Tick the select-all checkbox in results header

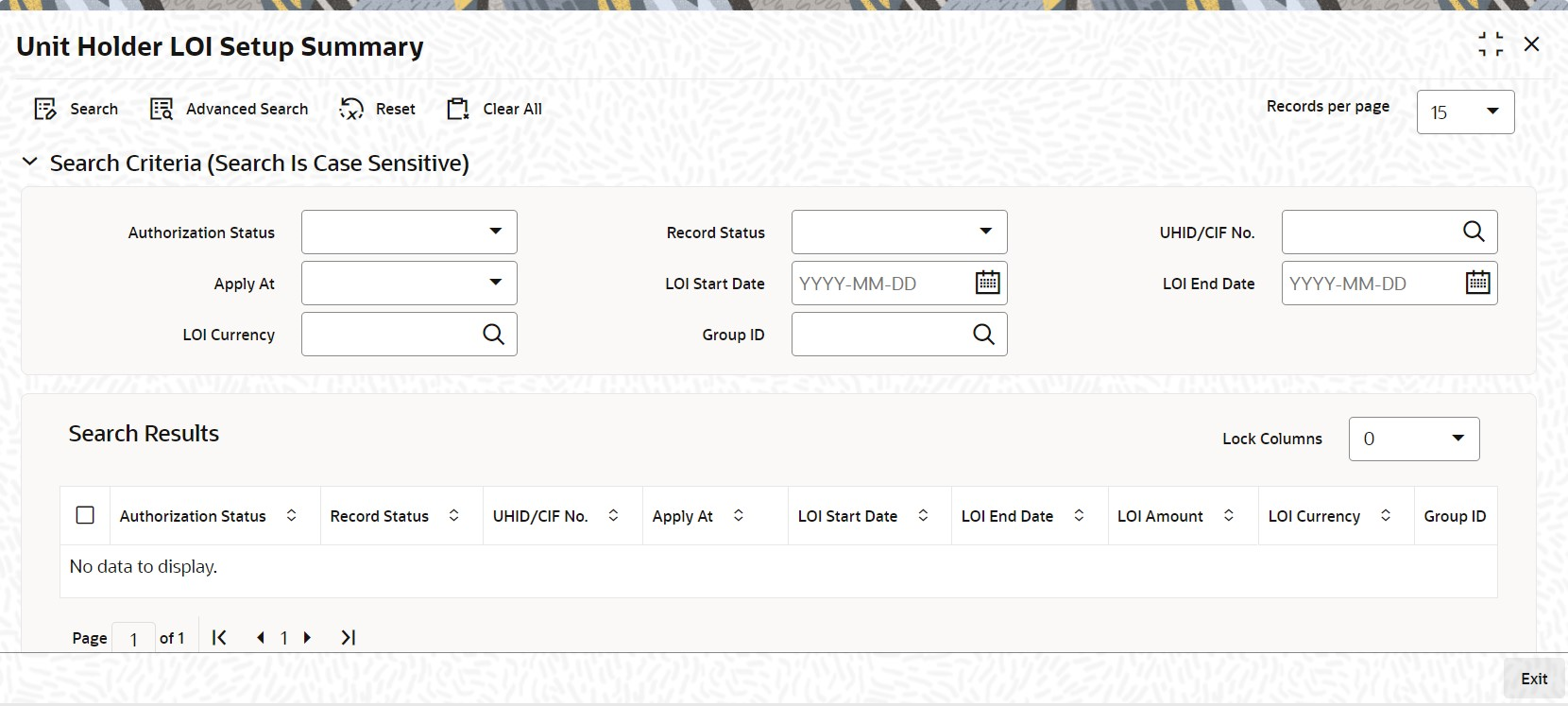pos(85,515)
